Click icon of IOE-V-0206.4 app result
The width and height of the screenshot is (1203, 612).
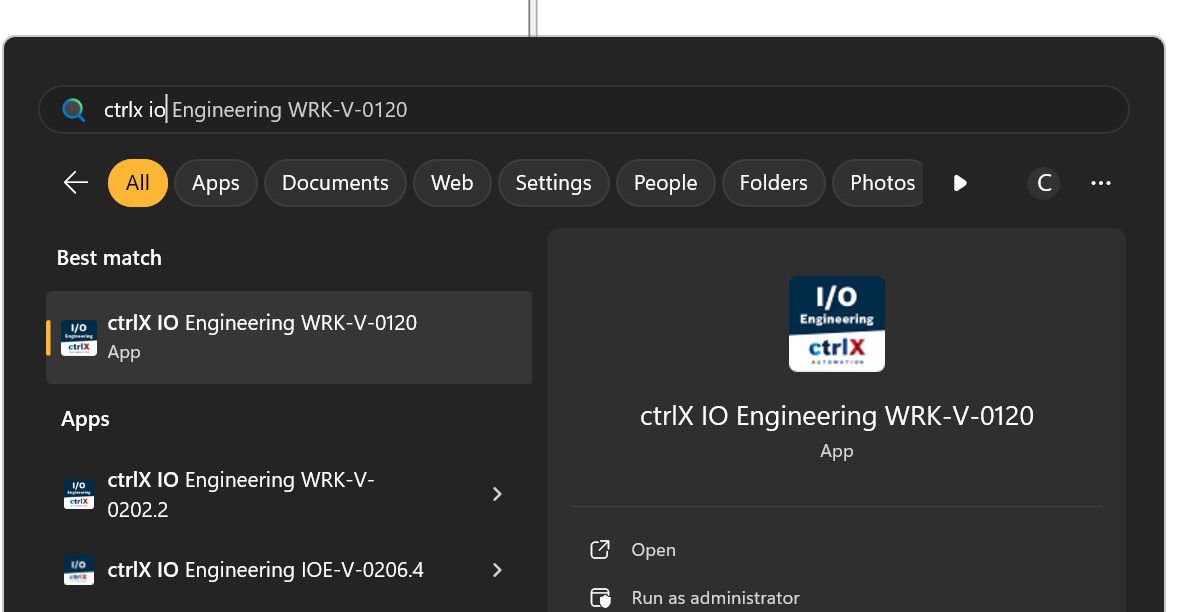(x=79, y=570)
